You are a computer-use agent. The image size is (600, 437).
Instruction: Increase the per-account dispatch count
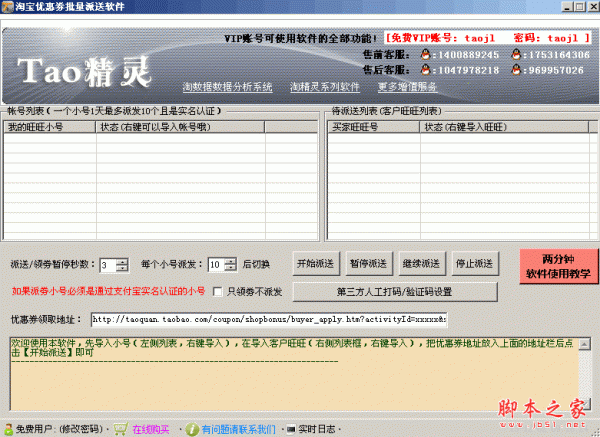[230, 261]
